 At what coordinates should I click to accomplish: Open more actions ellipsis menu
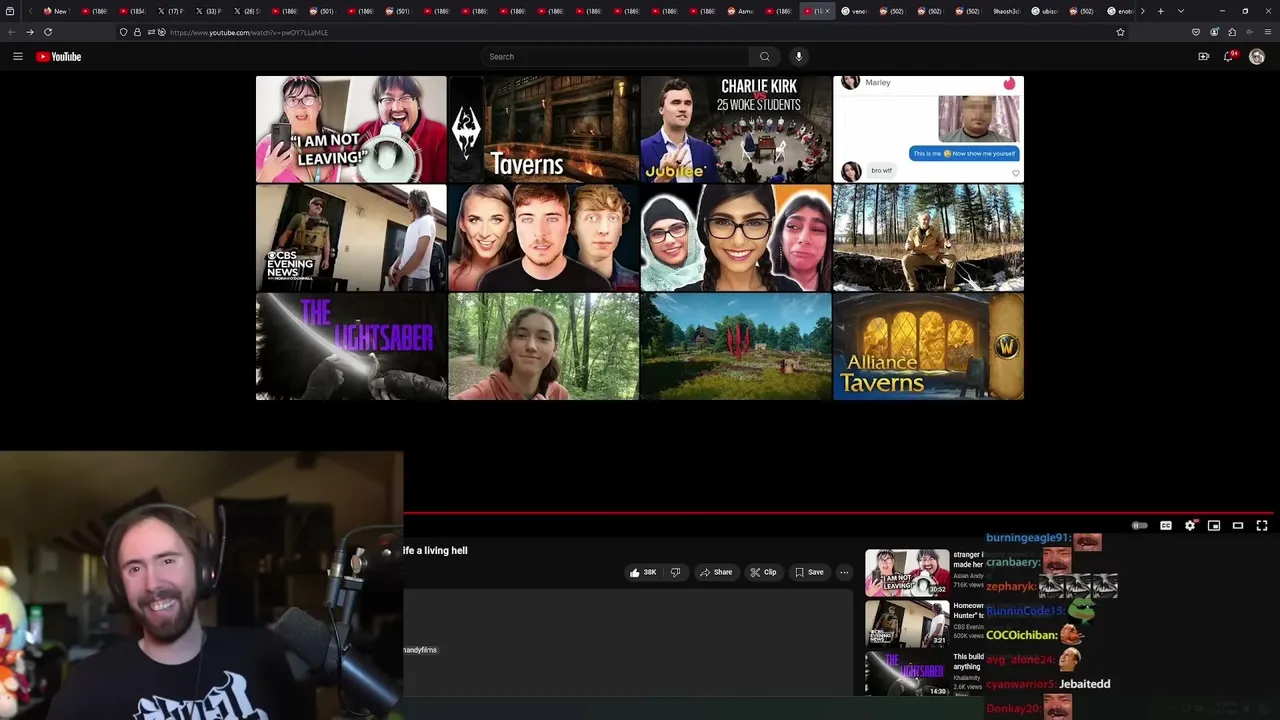pyautogui.click(x=844, y=572)
